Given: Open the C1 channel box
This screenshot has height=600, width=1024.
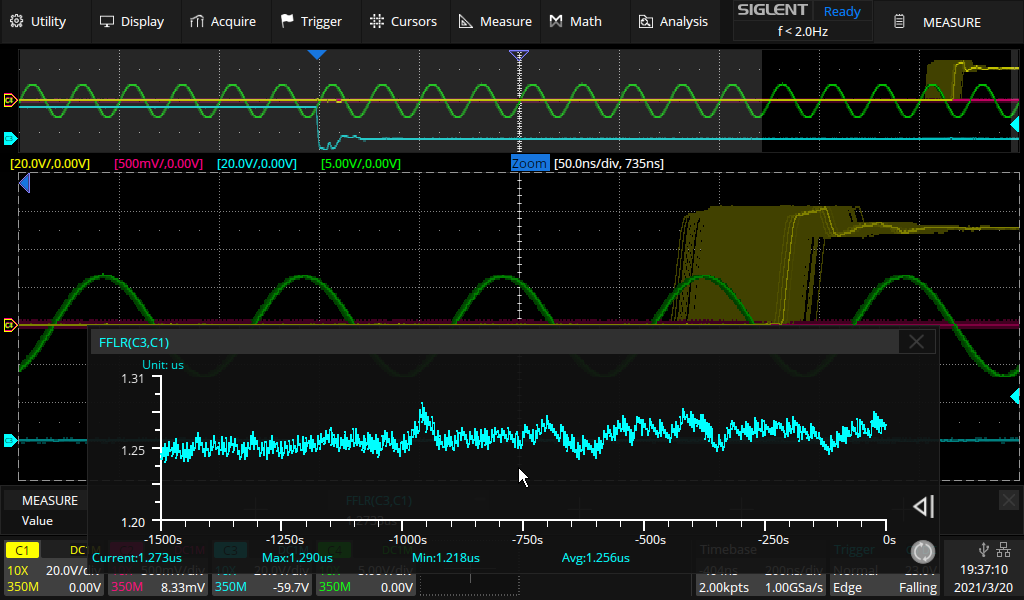Looking at the screenshot, I should (54, 569).
